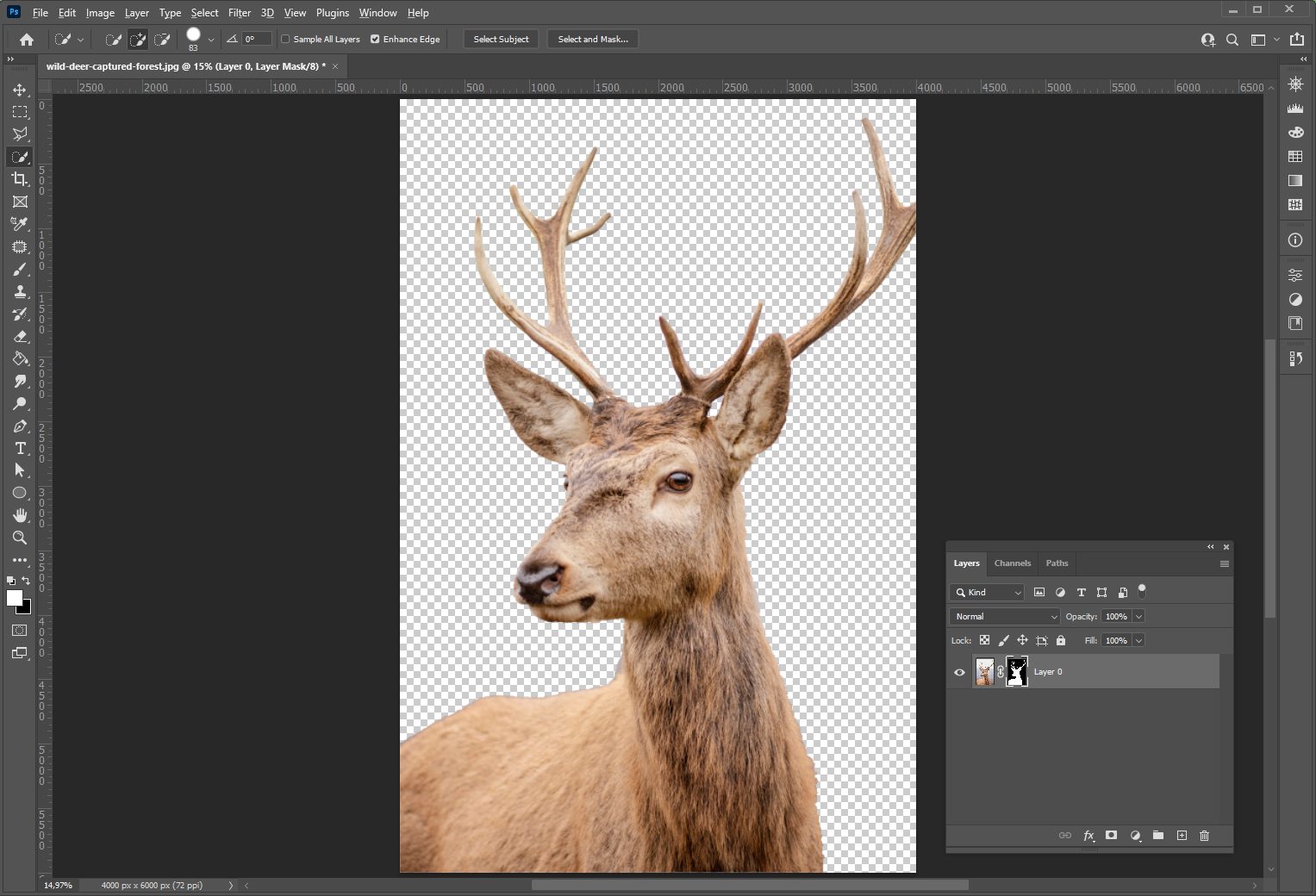Image resolution: width=1316 pixels, height=896 pixels.
Task: Open the Kind filter dropdown
Action: (987, 592)
